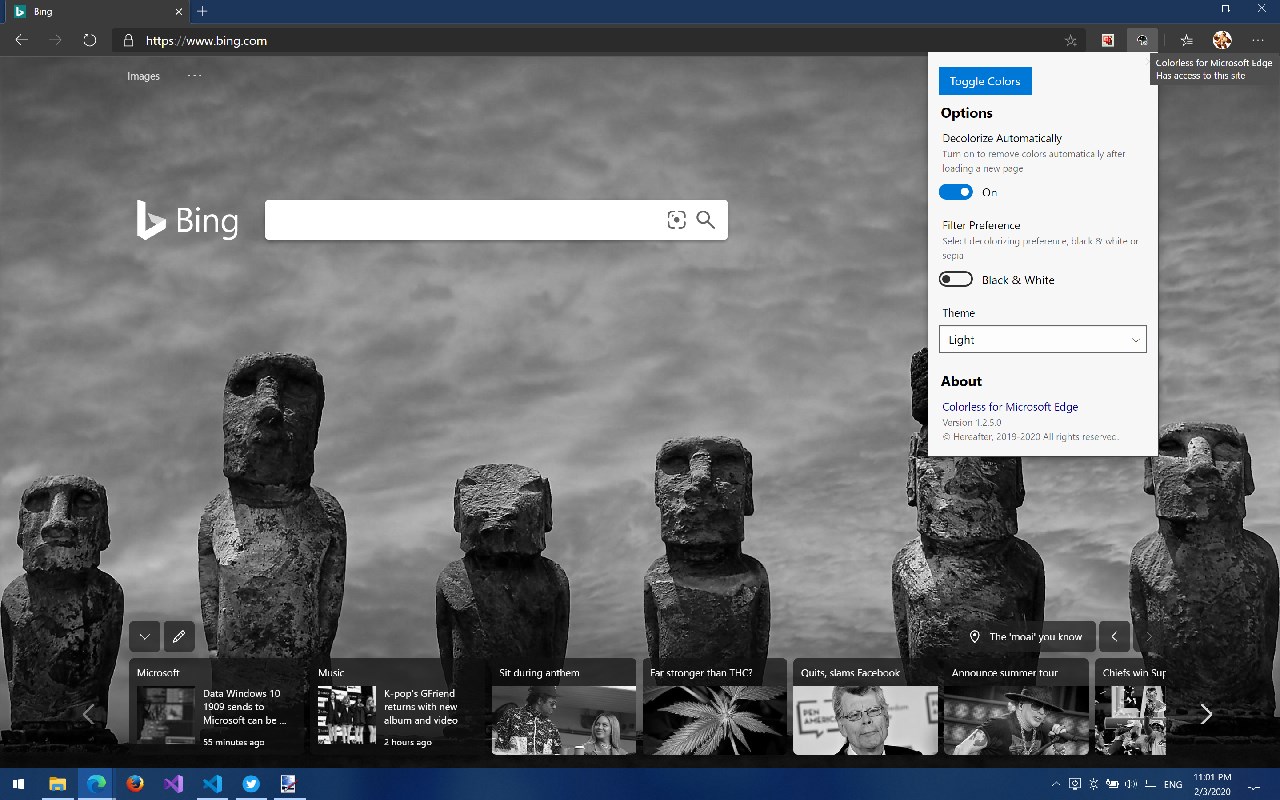Click the red extension icon beside Colorless
1280x800 pixels.
click(x=1108, y=41)
